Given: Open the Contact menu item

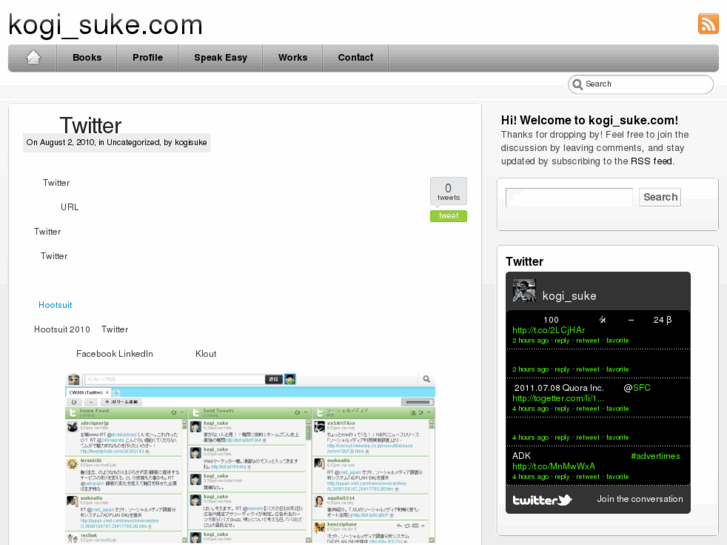Looking at the screenshot, I should click(355, 58).
